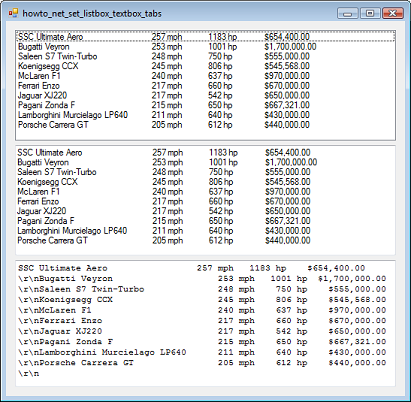This screenshot has height=402, width=411.
Task: Click \r\nLamborghini Murcielago LP640 in the bottom text box
Action: [102, 352]
